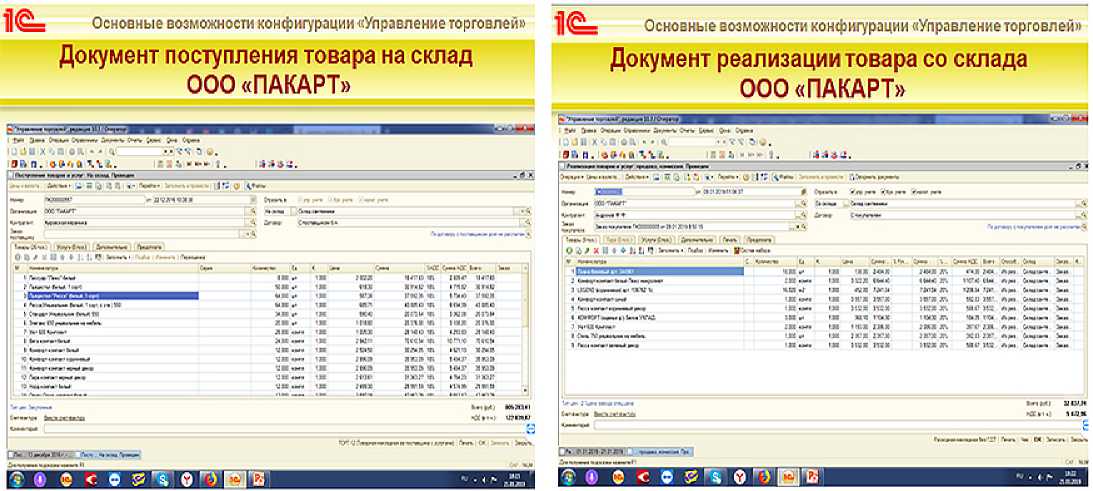Uncheck упр. учете checkbox in Реализация
The image size is (1093, 491).
tap(853, 192)
